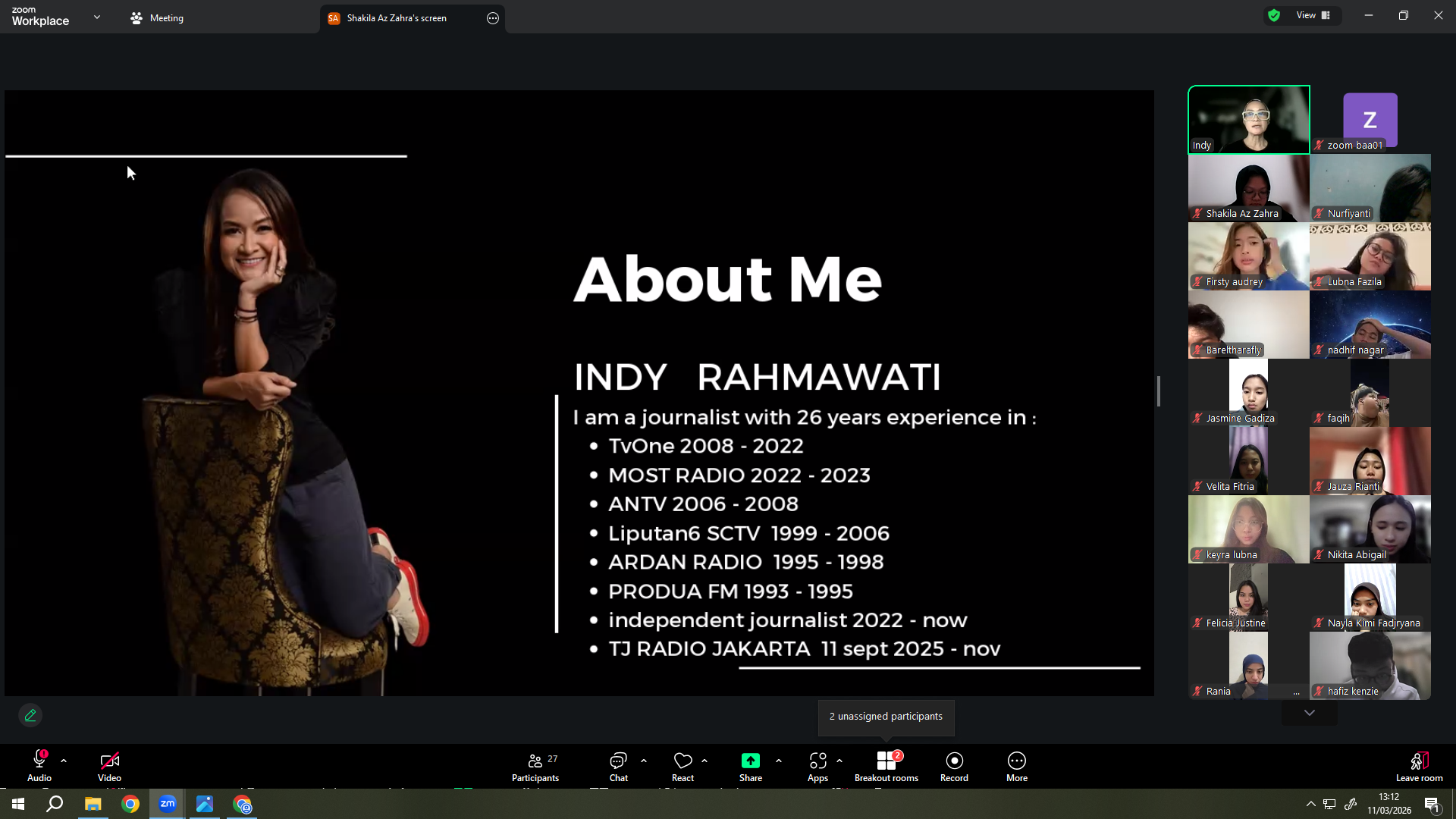Open Breakout rooms
Viewport: 1456px width, 819px height.
886,766
